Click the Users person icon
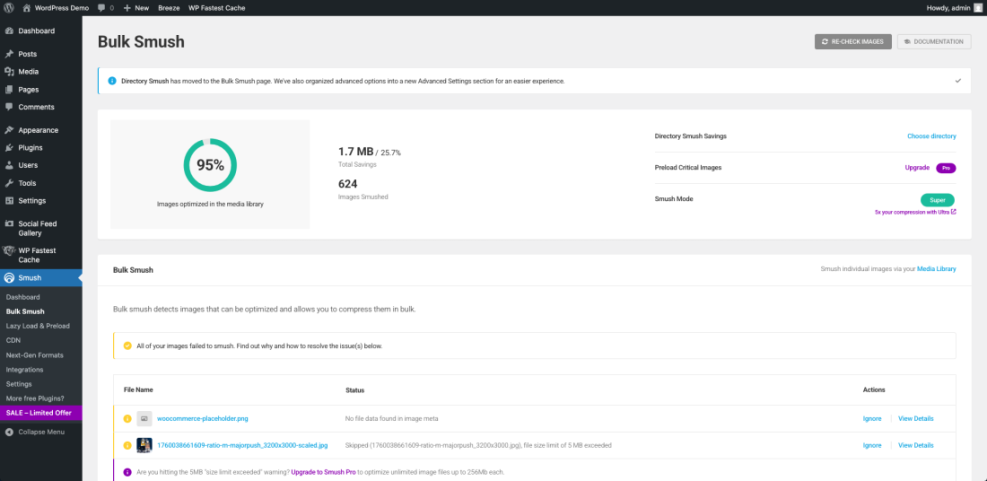Image resolution: width=987 pixels, height=481 pixels. 9,166
